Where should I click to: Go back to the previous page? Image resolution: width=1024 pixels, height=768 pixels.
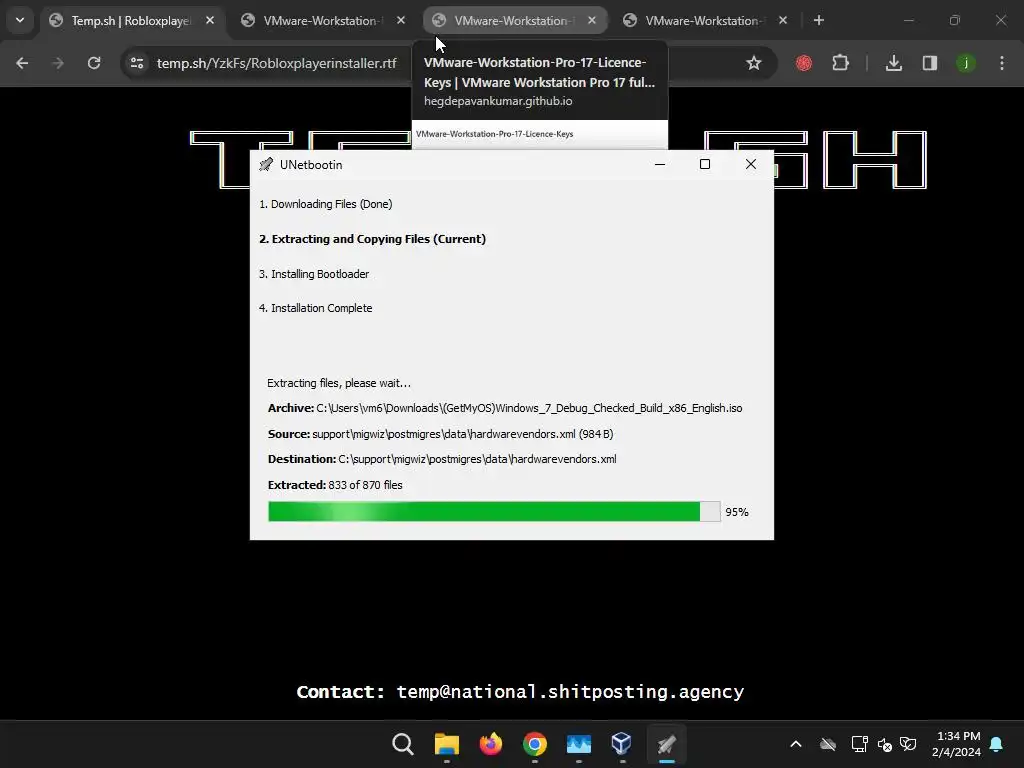[22, 63]
